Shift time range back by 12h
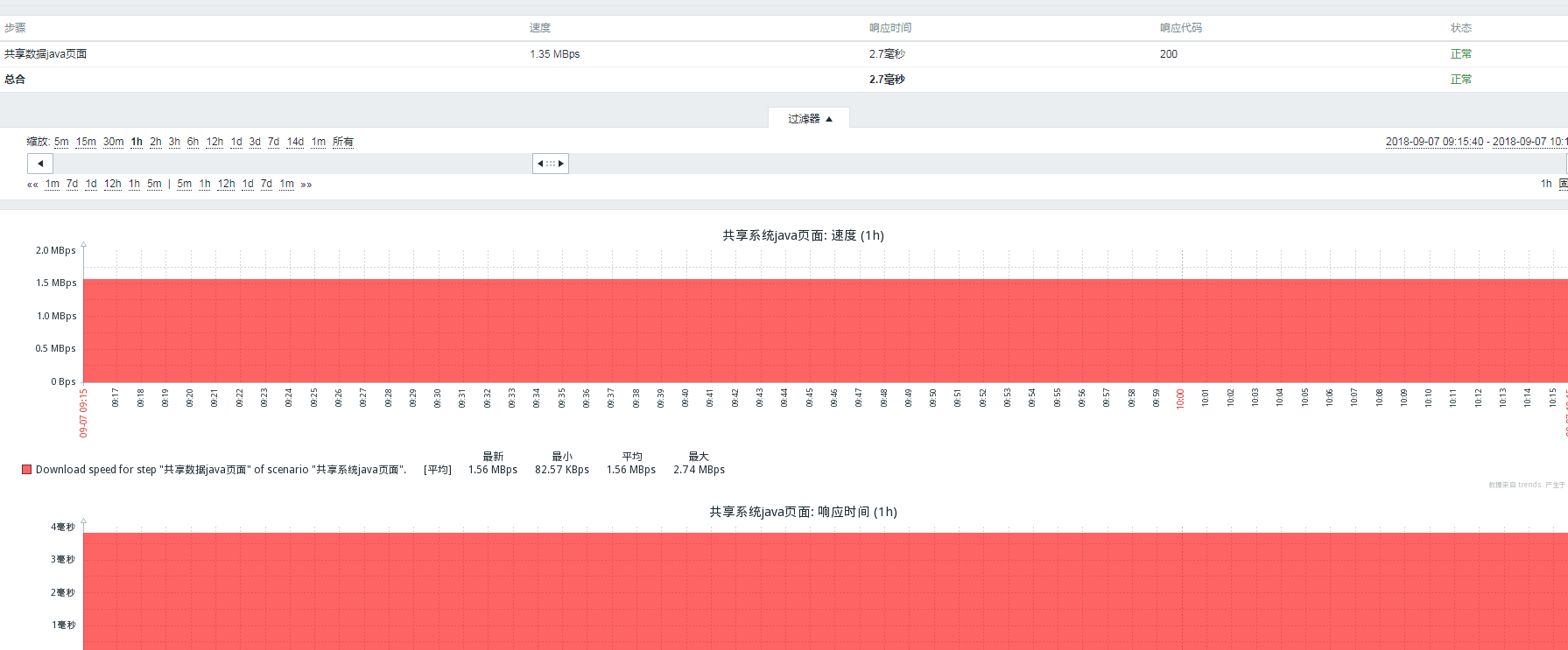Viewport: 1568px width, 650px height. tap(113, 185)
